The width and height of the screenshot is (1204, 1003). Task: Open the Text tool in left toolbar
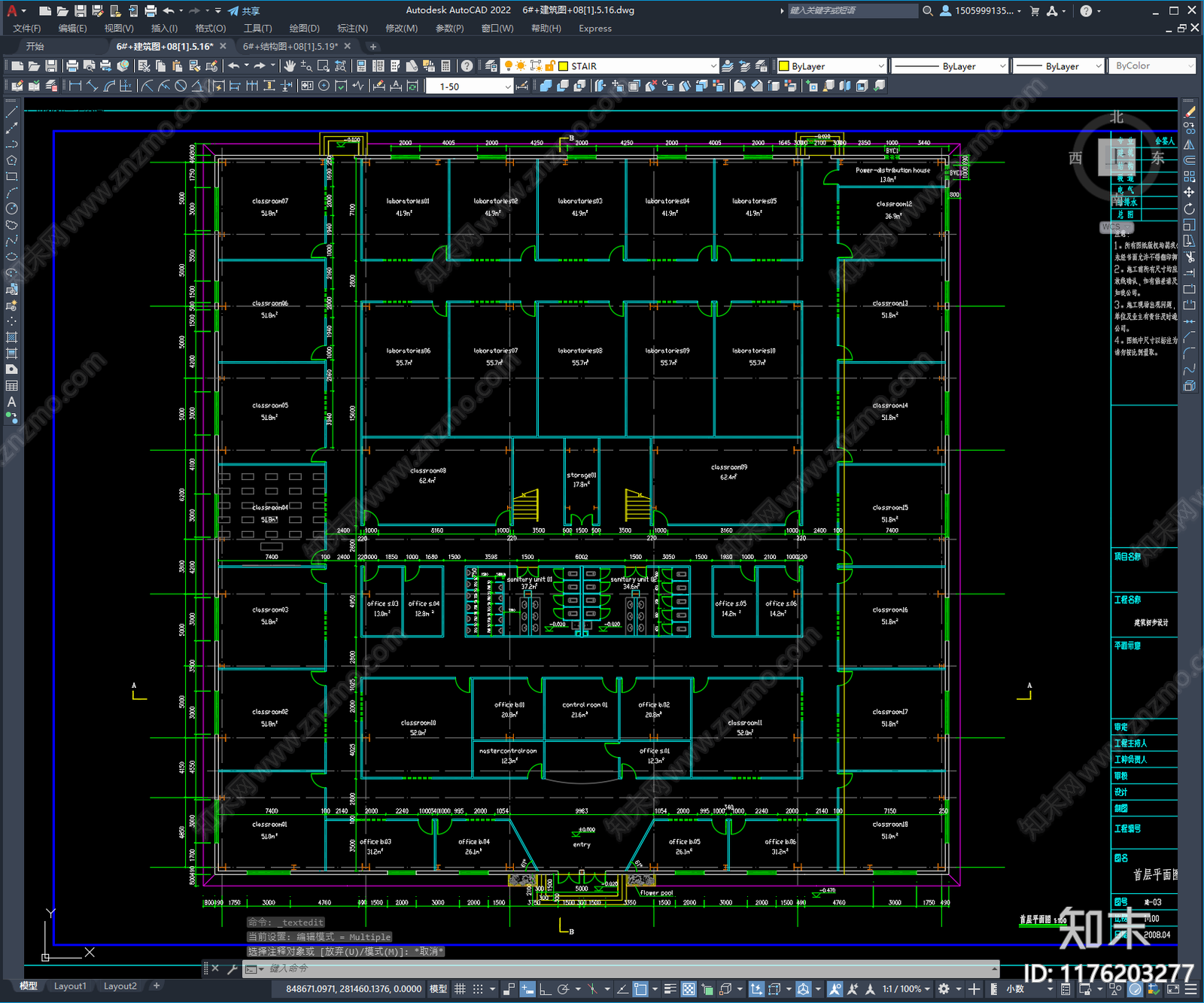[x=11, y=402]
